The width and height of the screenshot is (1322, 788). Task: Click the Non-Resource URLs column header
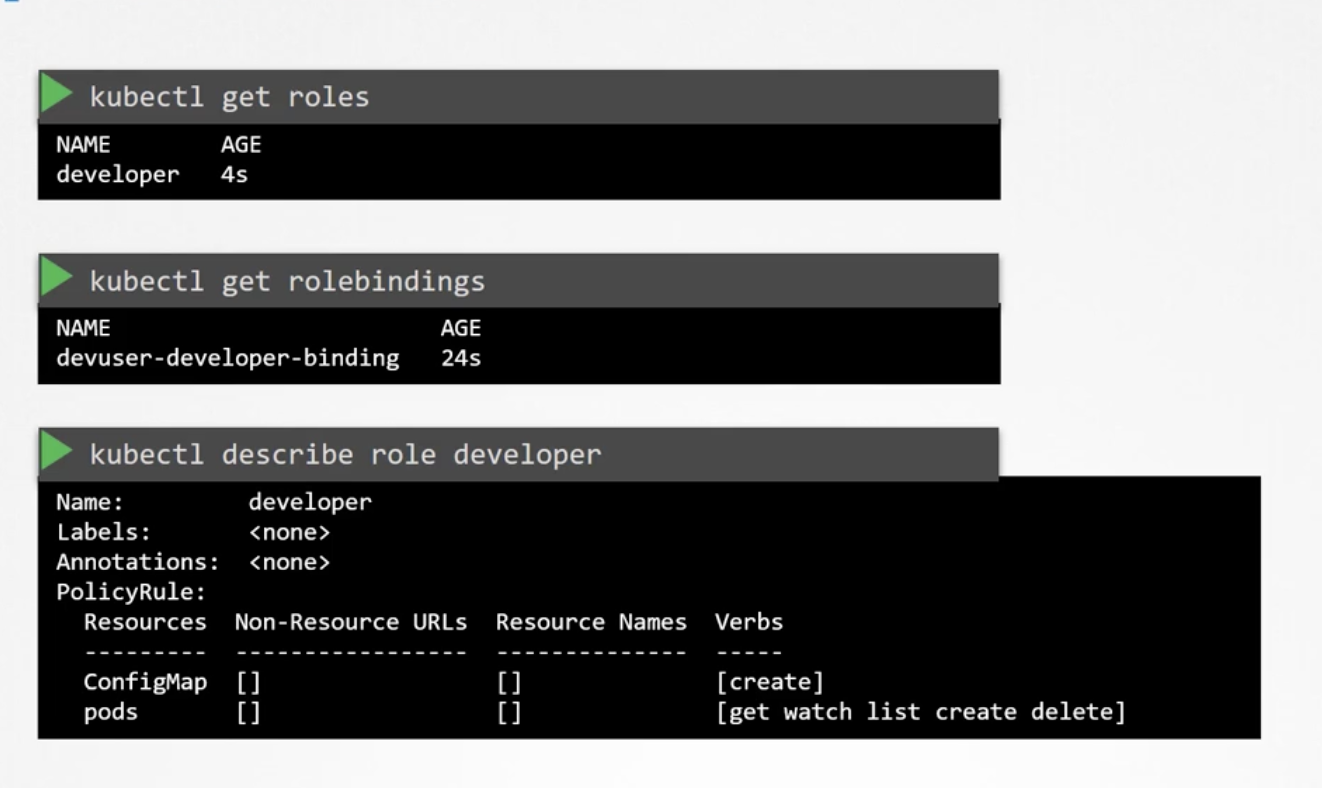[x=351, y=622]
